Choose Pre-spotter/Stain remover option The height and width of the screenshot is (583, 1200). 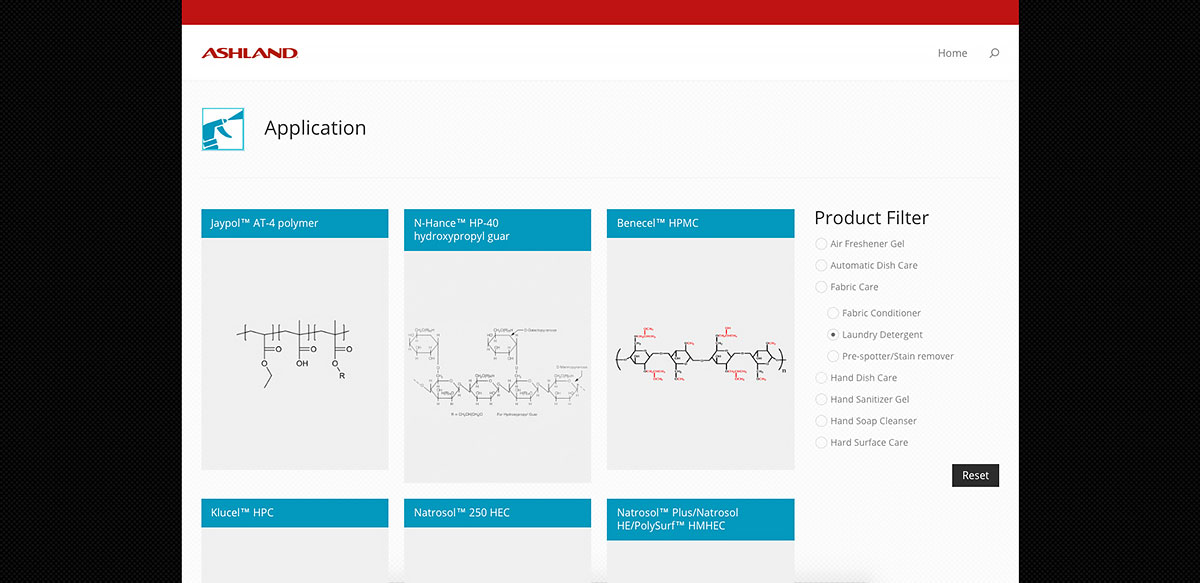834,357
